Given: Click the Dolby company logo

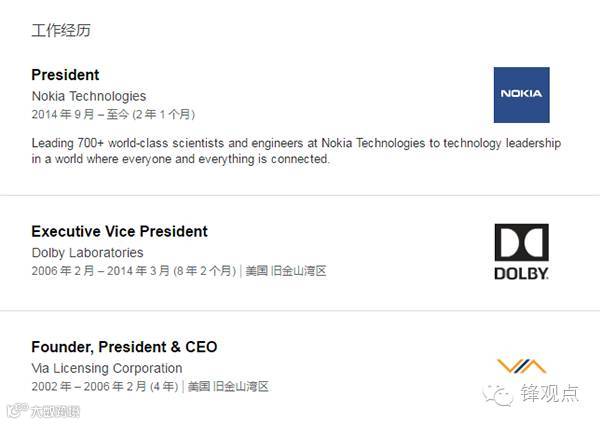Looking at the screenshot, I should click(x=521, y=251).
